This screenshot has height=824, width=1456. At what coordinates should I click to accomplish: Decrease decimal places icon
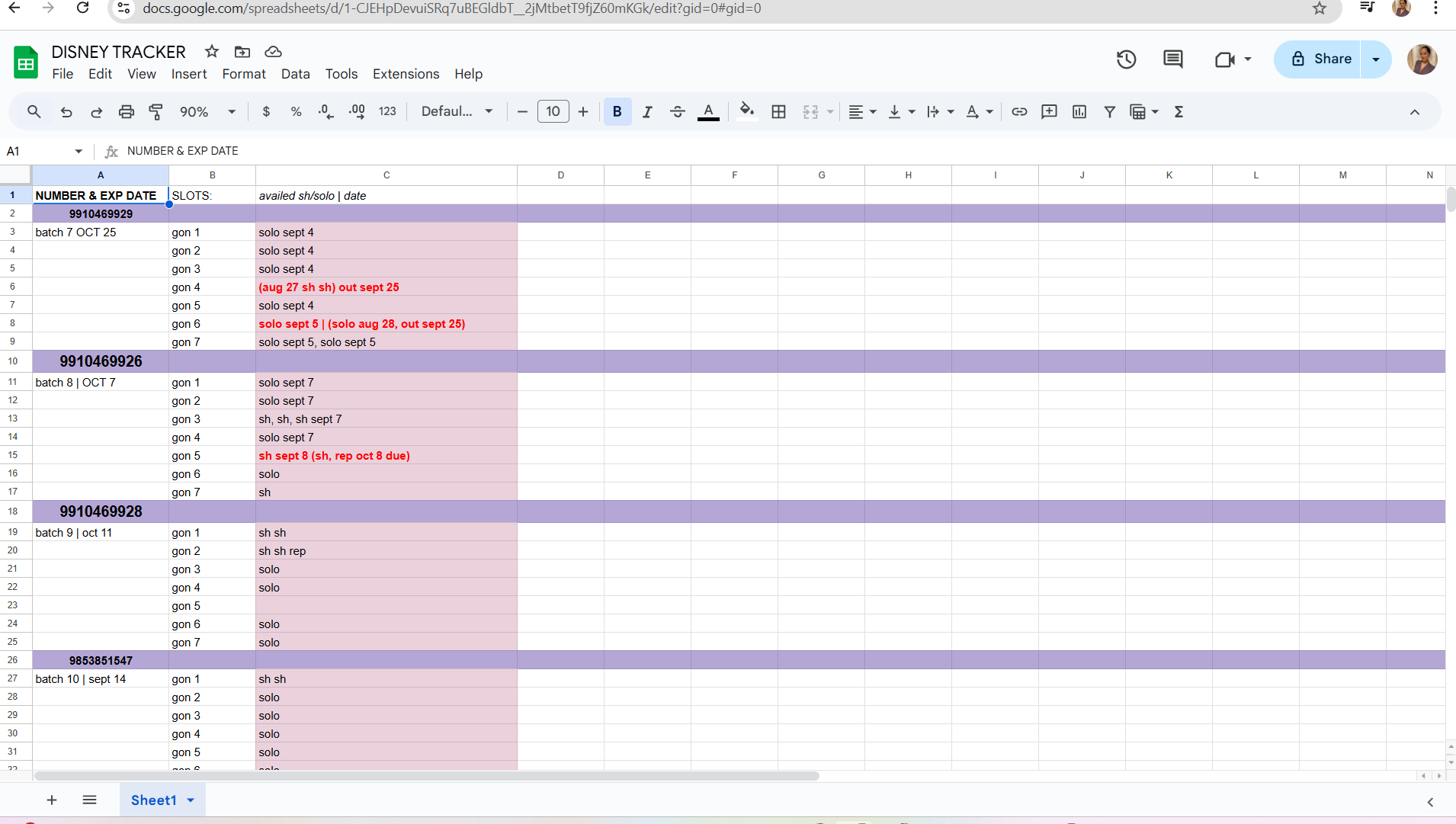point(326,112)
